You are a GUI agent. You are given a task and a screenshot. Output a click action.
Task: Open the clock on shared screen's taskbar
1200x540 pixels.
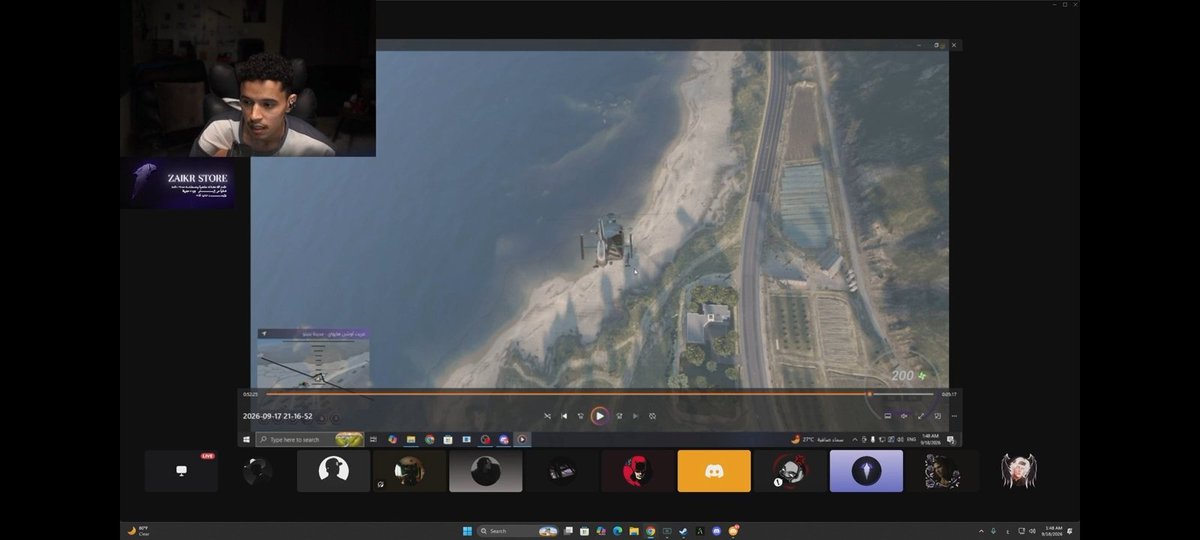click(930, 439)
